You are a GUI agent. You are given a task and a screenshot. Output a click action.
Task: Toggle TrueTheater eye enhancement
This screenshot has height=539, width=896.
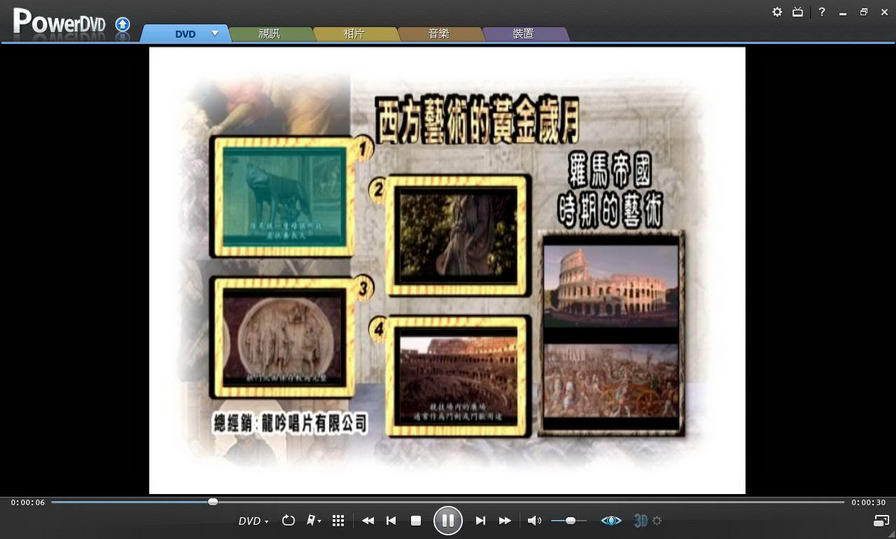click(610, 521)
